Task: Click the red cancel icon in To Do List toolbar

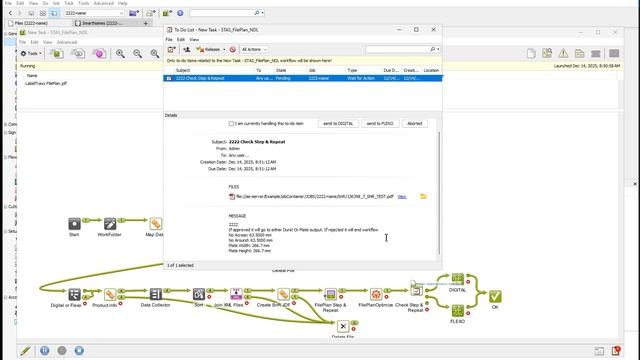Action: click(233, 49)
